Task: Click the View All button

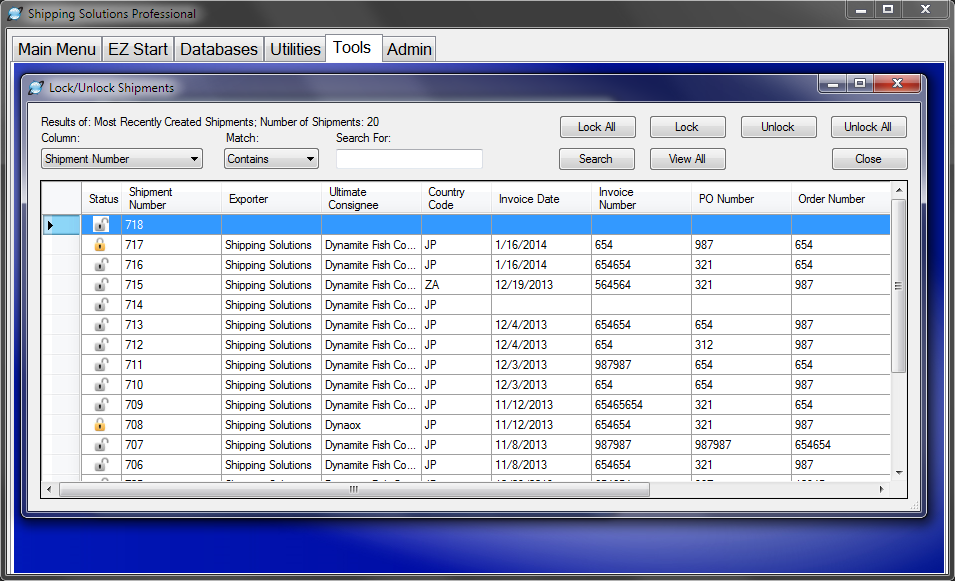Action: (x=687, y=159)
